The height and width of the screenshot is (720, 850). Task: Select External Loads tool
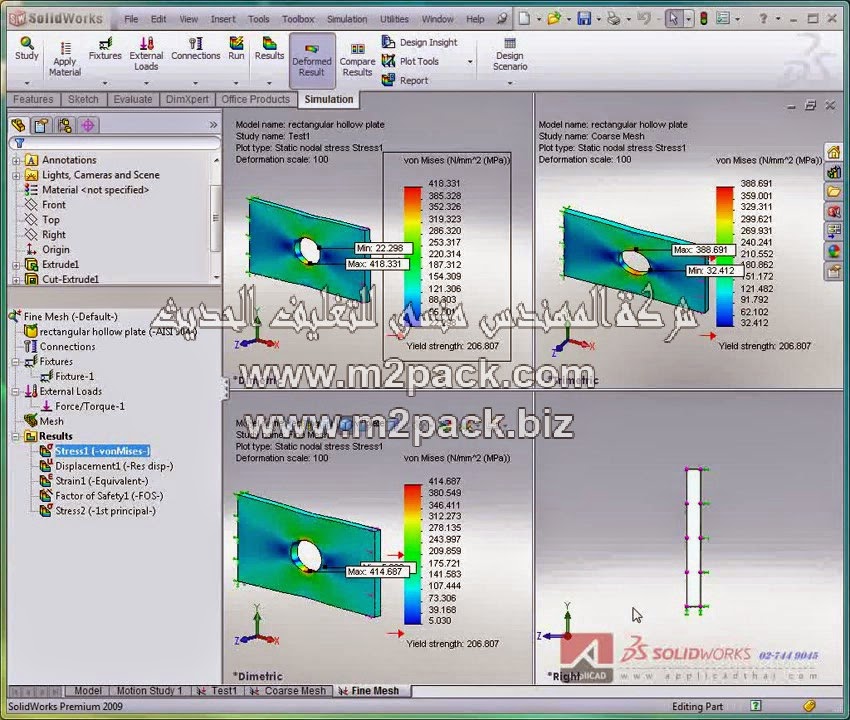coord(146,54)
